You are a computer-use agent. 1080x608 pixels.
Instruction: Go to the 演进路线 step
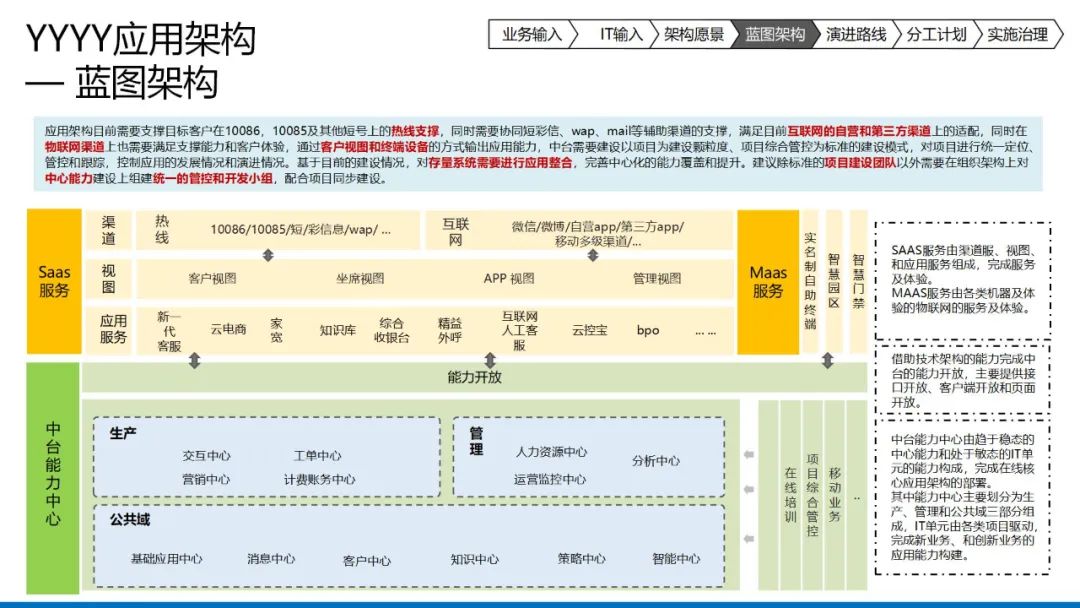pyautogui.click(x=856, y=34)
